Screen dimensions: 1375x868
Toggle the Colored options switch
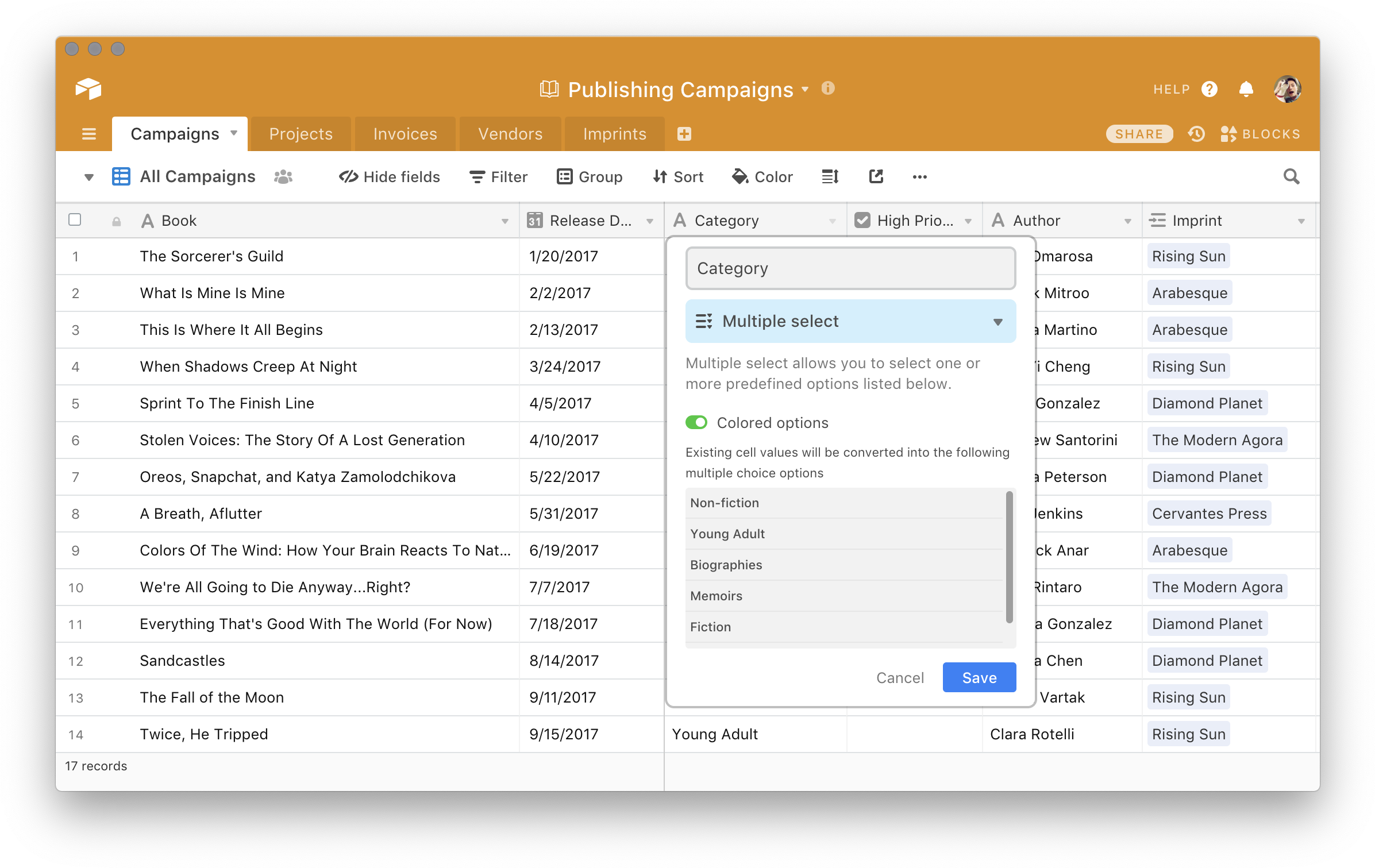[x=696, y=423]
